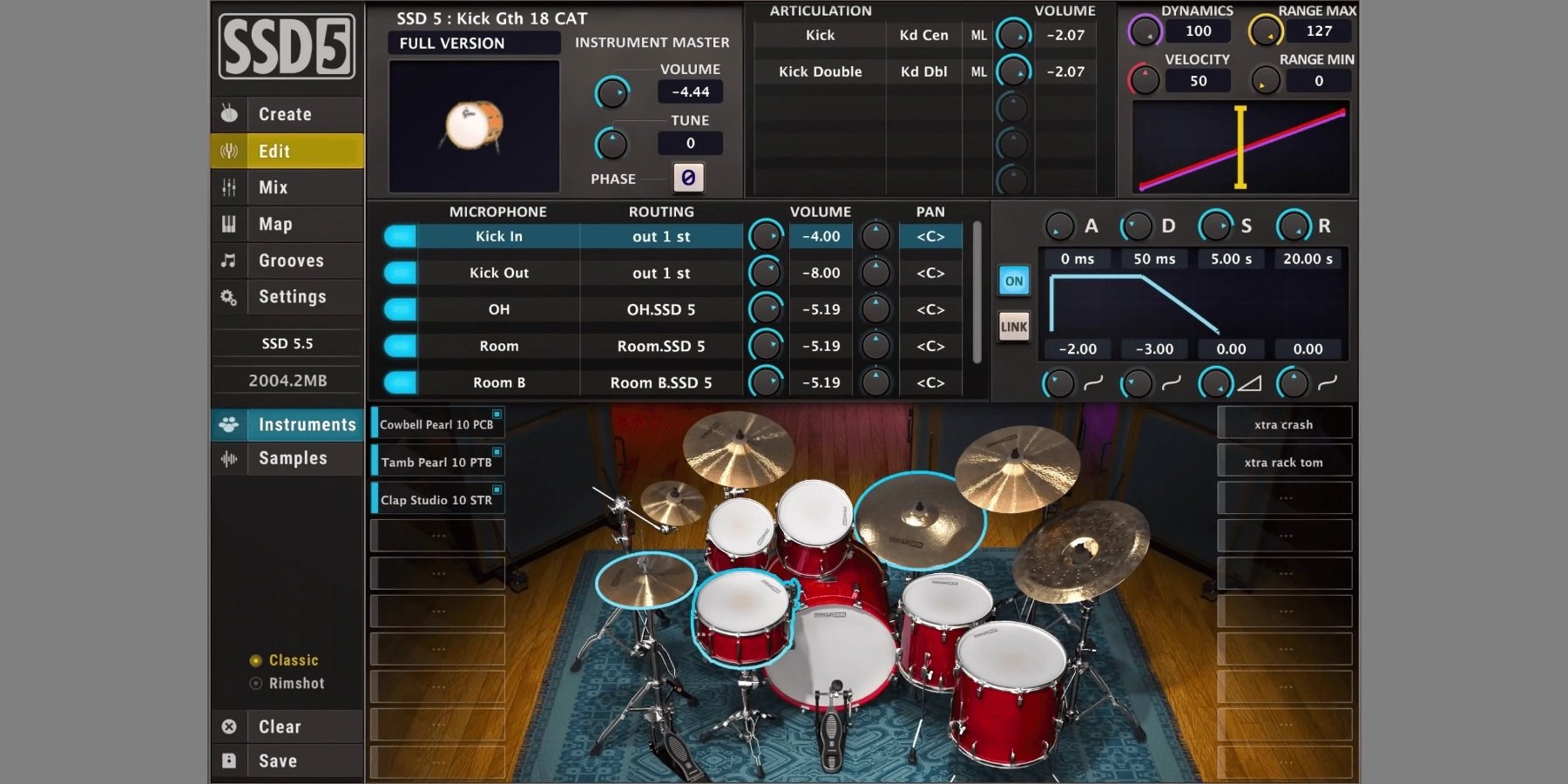
Task: Open the OH.SSD 5 routing selector
Action: click(661, 309)
